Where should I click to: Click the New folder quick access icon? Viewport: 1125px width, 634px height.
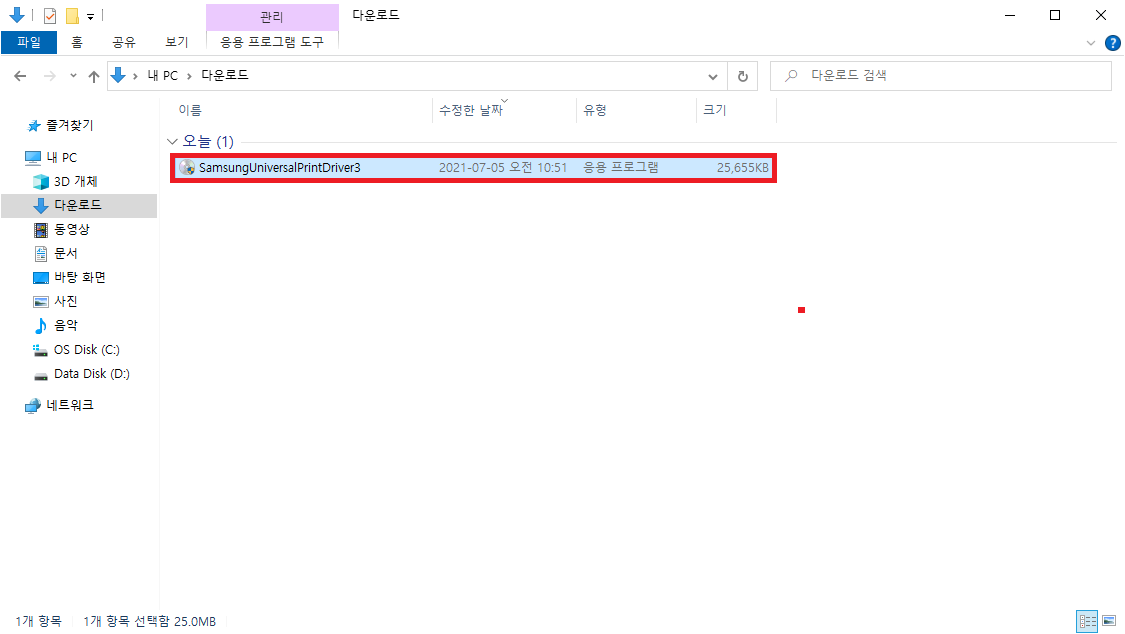(72, 15)
